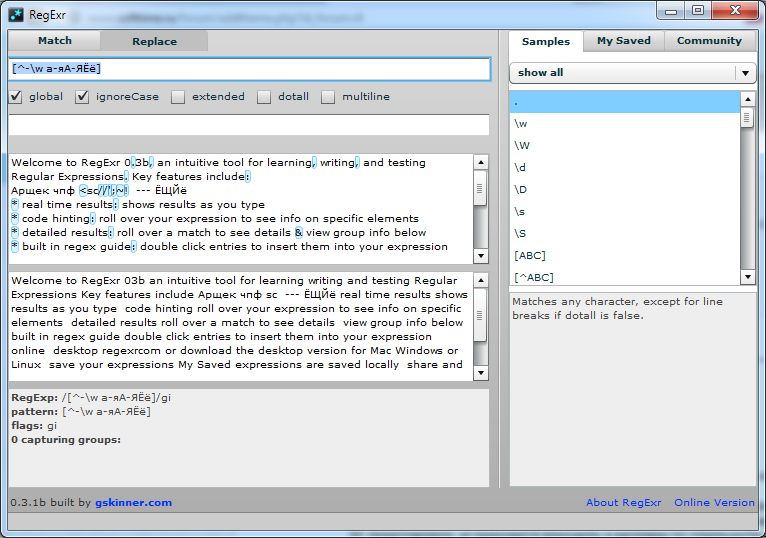
Task: Open the Online Version link
Action: point(714,502)
